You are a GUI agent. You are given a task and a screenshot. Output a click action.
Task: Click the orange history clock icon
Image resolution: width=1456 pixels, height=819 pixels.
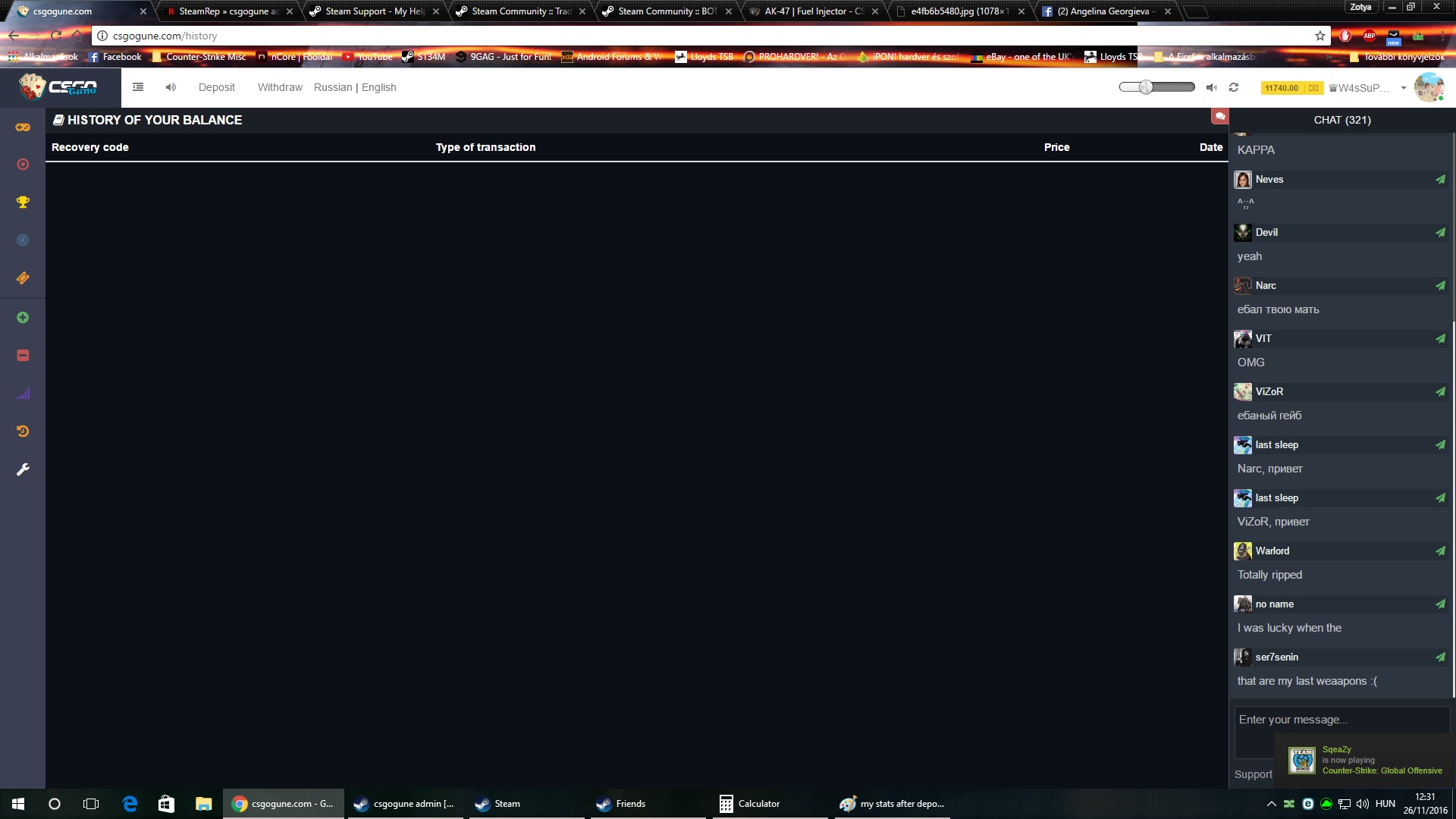tap(23, 431)
